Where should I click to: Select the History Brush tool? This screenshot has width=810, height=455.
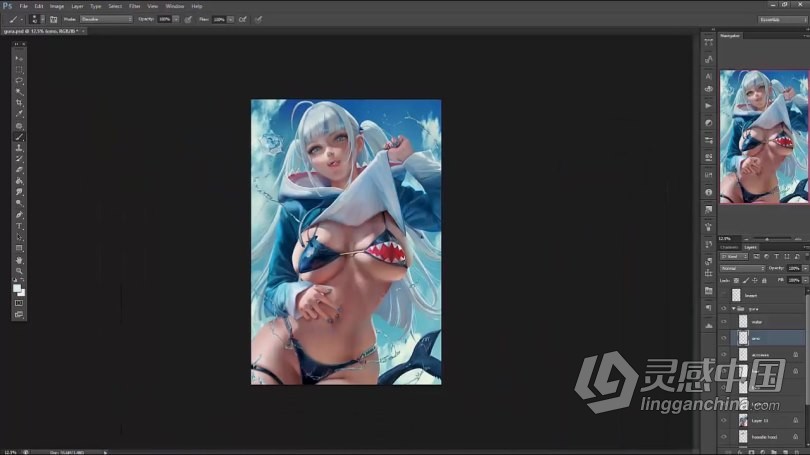19,159
